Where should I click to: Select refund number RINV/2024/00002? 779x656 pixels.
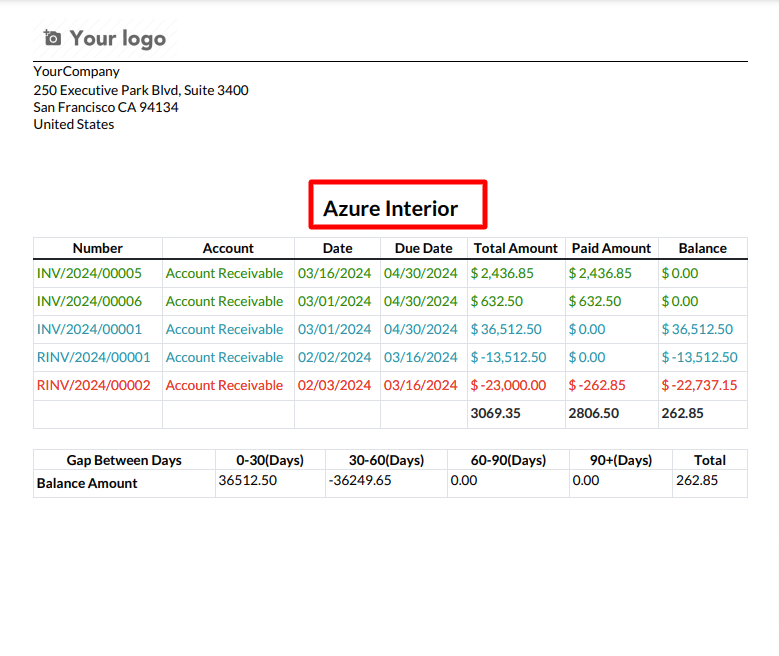(93, 385)
